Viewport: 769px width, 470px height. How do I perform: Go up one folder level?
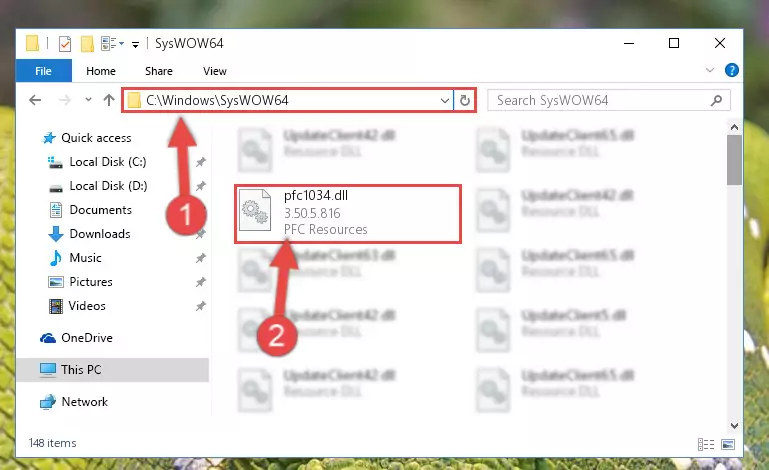109,100
